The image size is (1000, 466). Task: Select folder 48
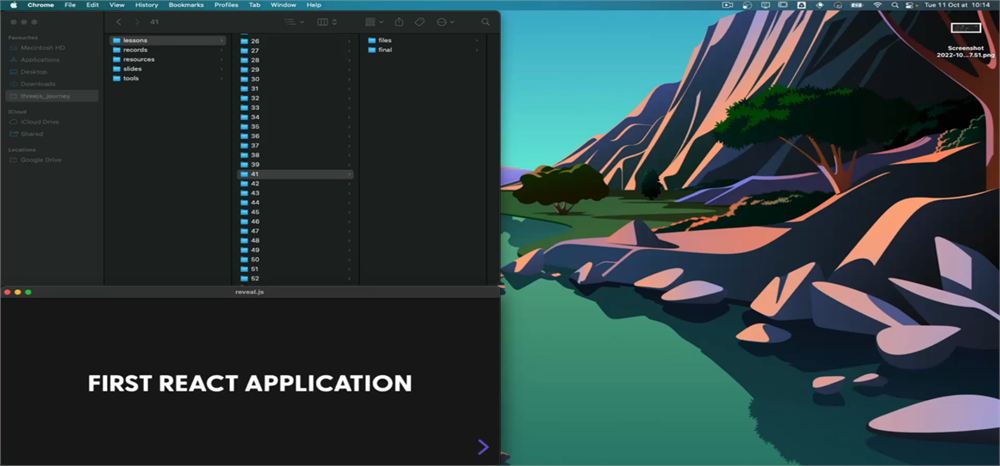click(295, 240)
